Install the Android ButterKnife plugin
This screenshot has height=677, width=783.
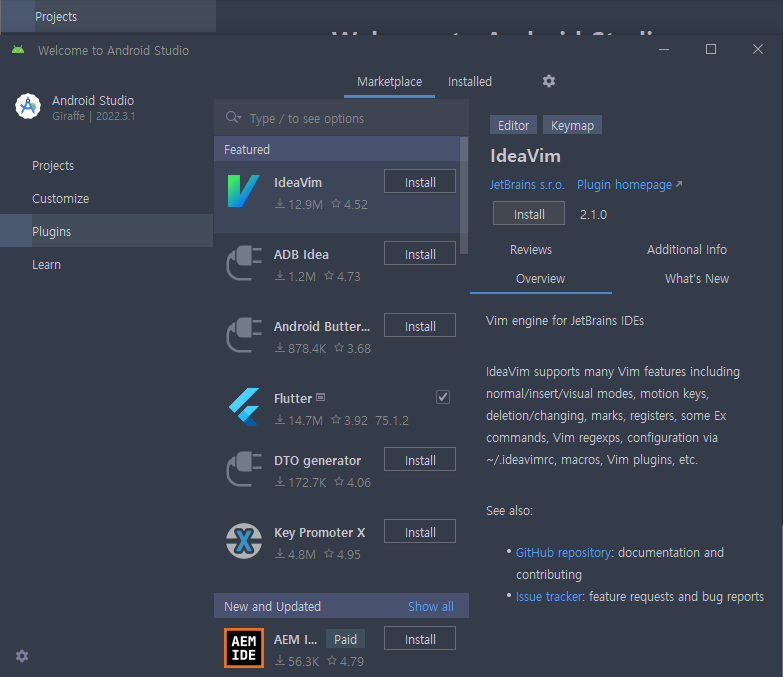click(x=419, y=326)
